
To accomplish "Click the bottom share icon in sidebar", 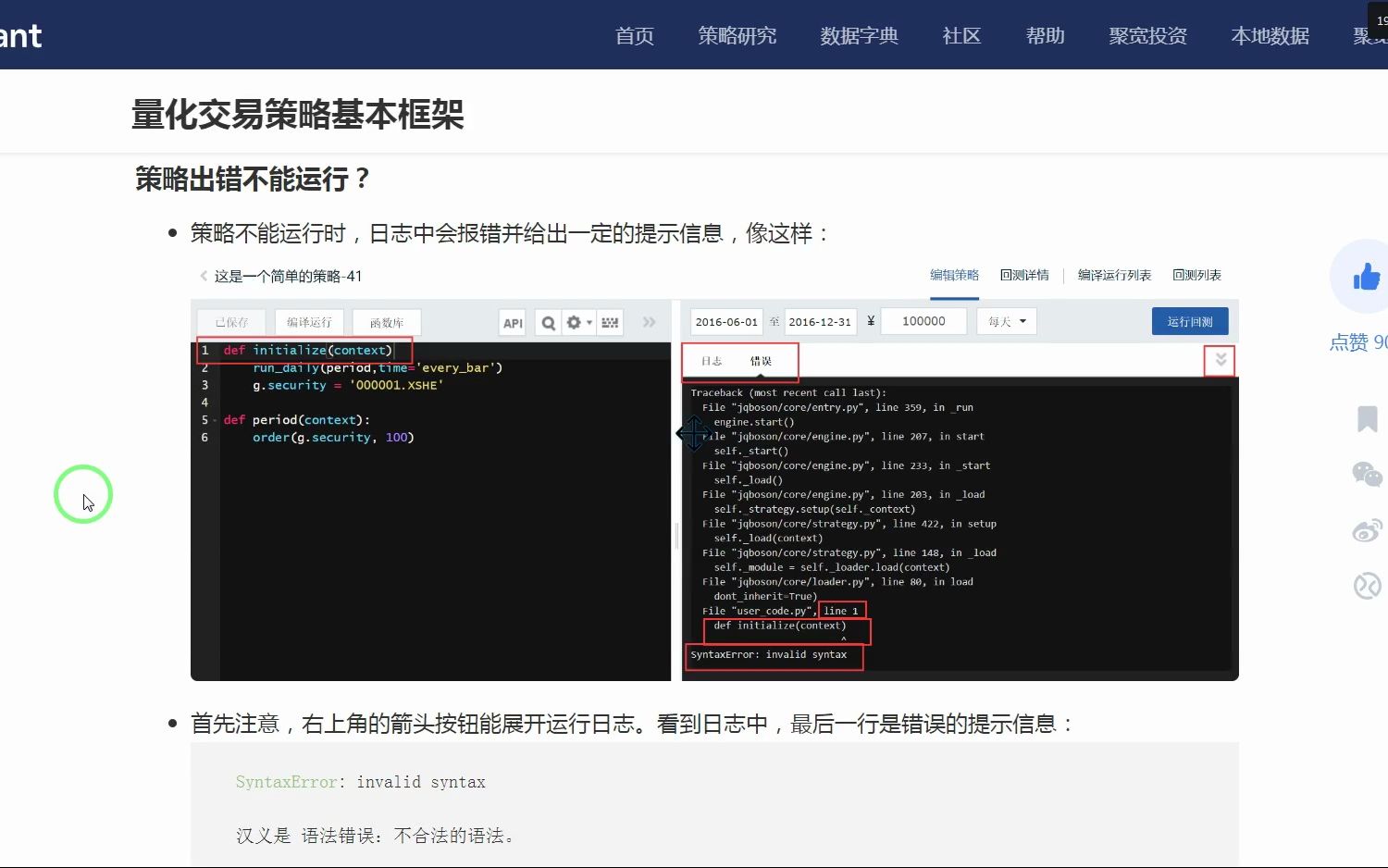I will (1367, 586).
